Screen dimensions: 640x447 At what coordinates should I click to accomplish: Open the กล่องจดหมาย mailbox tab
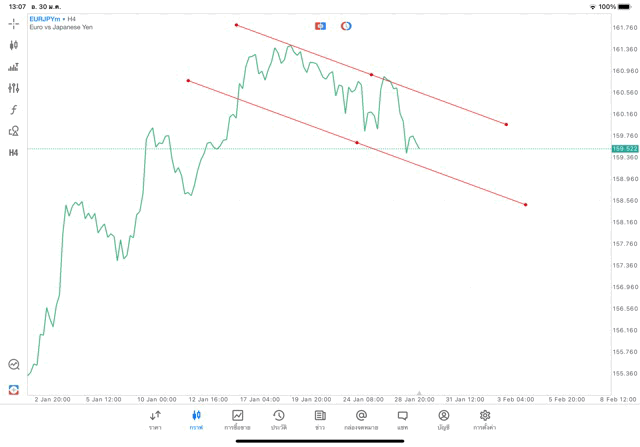(361, 419)
